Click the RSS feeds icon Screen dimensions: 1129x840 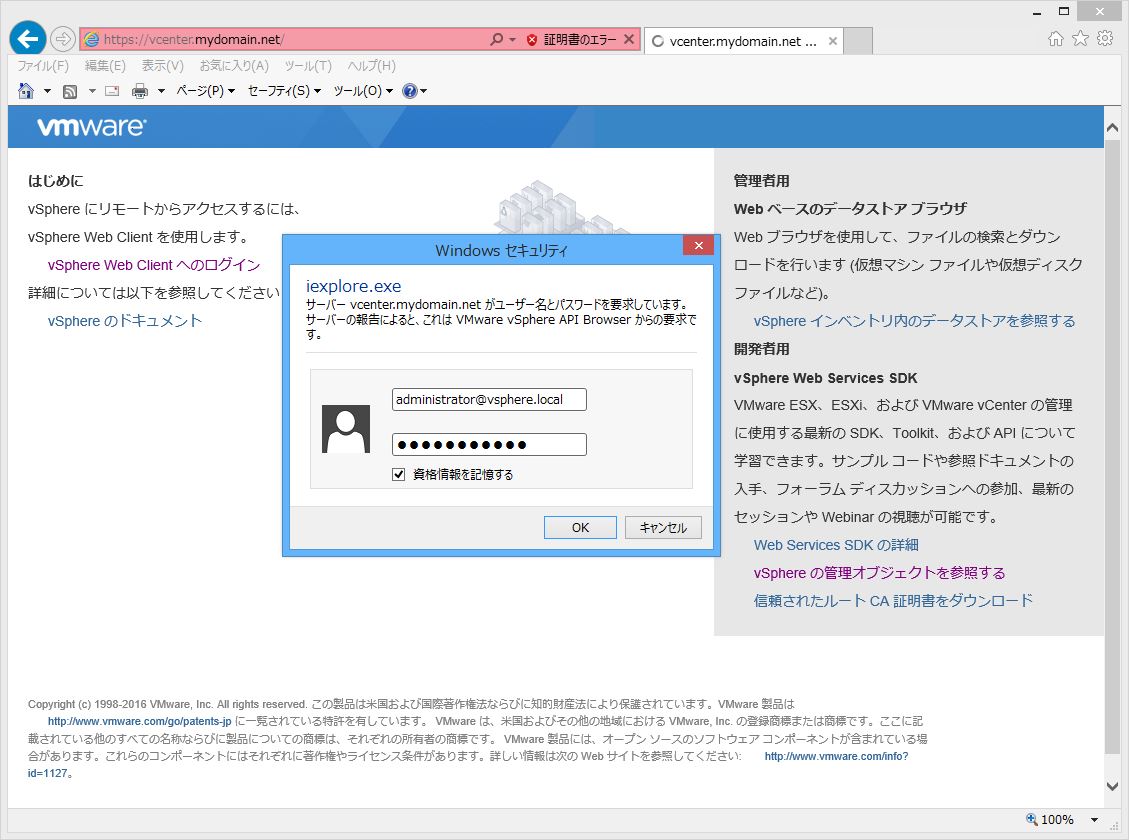70,91
